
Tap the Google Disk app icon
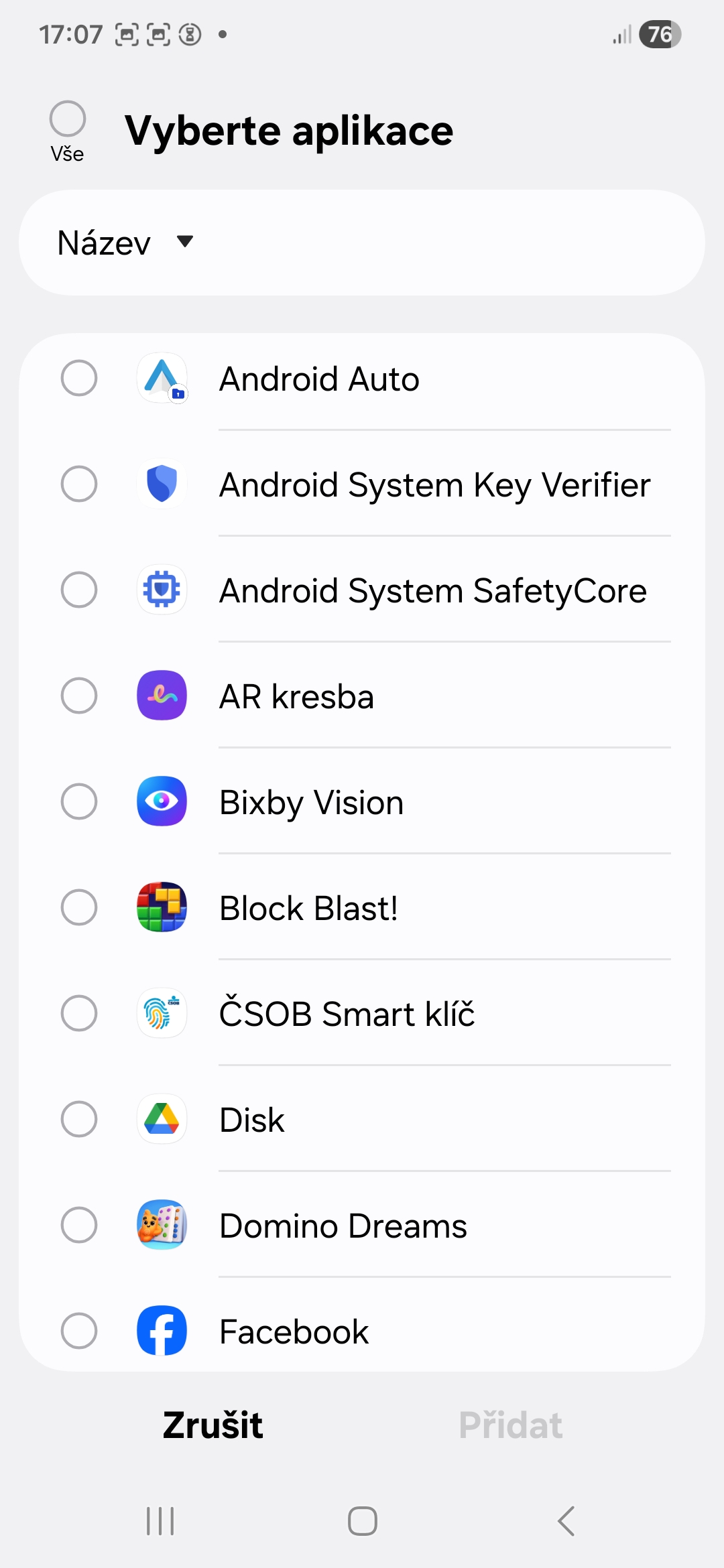pyautogui.click(x=162, y=1119)
